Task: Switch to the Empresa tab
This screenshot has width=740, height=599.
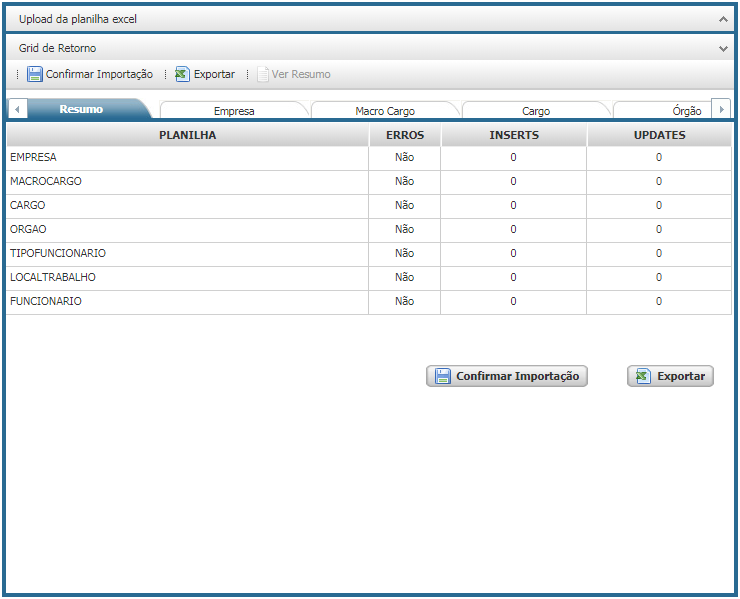Action: pyautogui.click(x=233, y=111)
